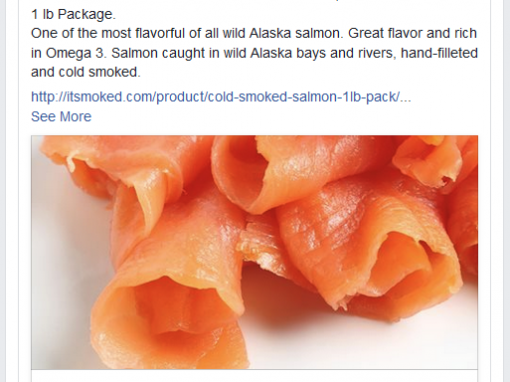Click the link preview card strip below the photo
Screen dimensions: 510x382
pos(255,376)
